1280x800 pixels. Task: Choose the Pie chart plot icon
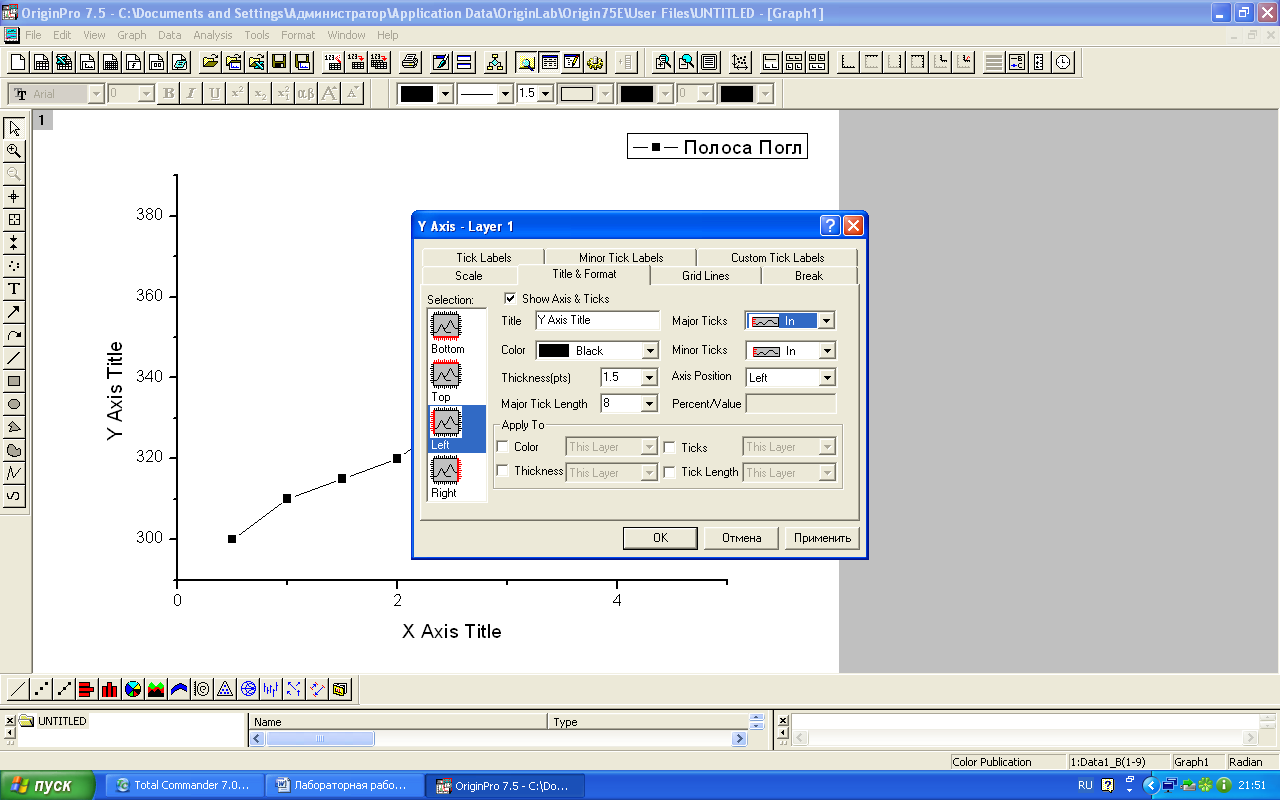[x=133, y=689]
